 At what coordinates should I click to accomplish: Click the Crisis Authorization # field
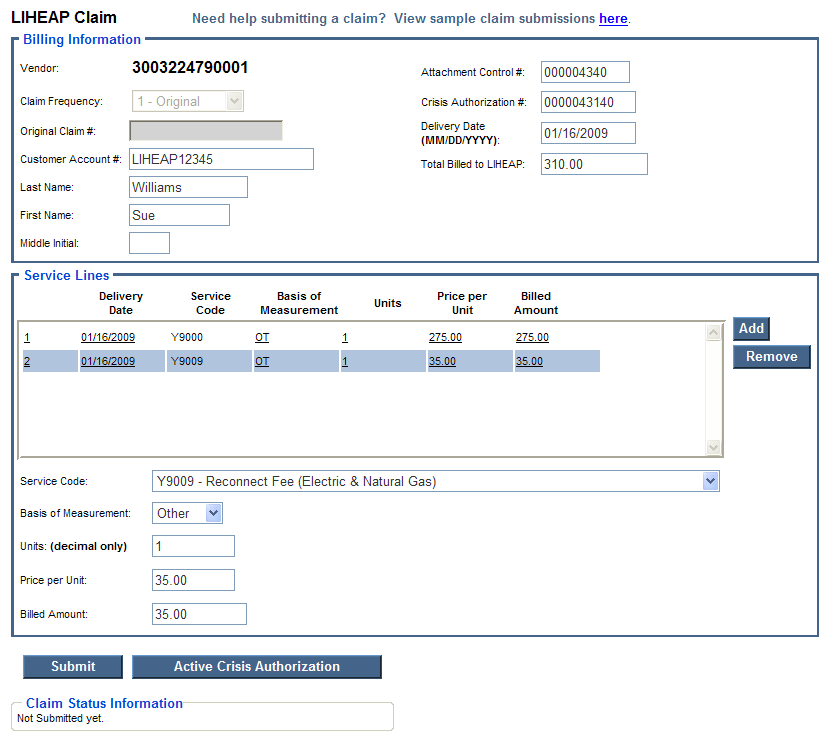[x=587, y=102]
